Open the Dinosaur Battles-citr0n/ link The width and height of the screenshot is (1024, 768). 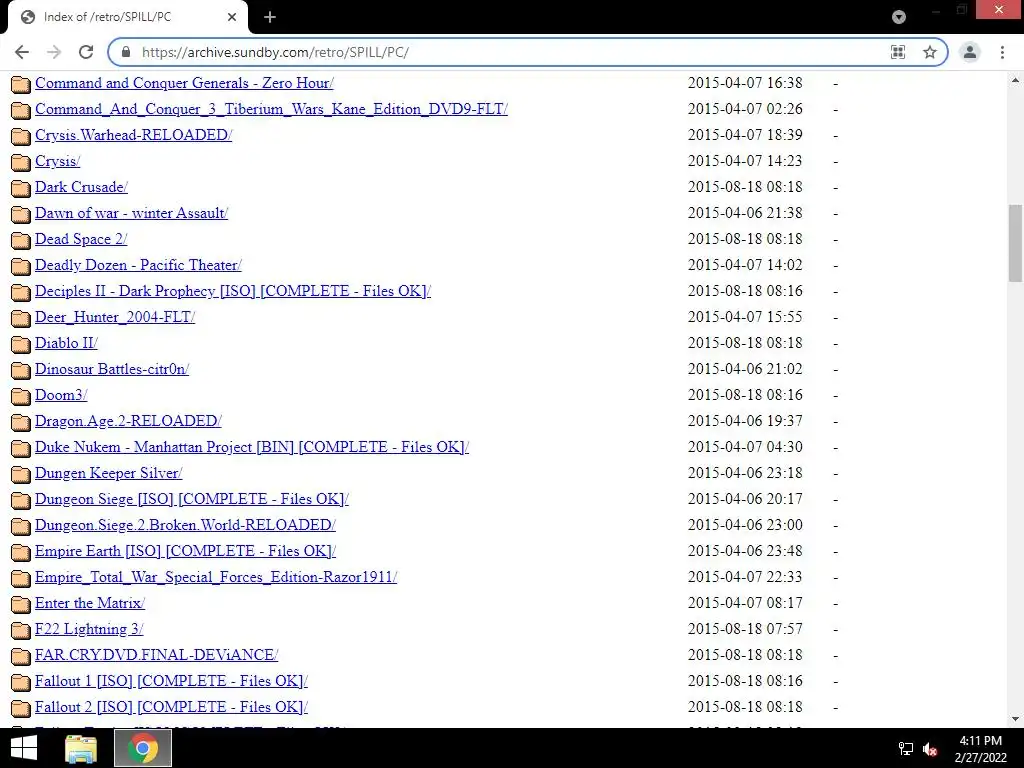(112, 369)
